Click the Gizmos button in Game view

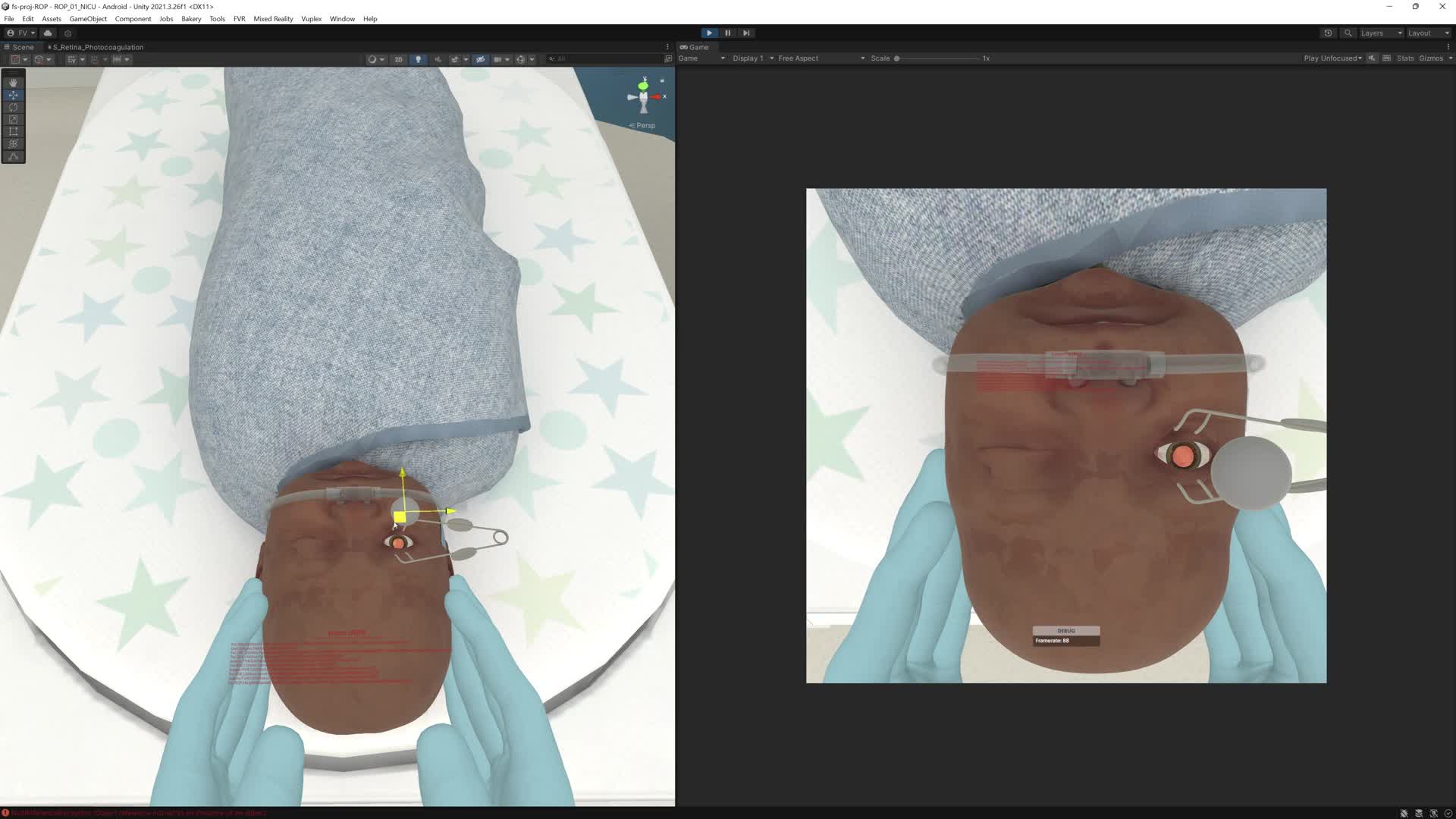point(1430,58)
